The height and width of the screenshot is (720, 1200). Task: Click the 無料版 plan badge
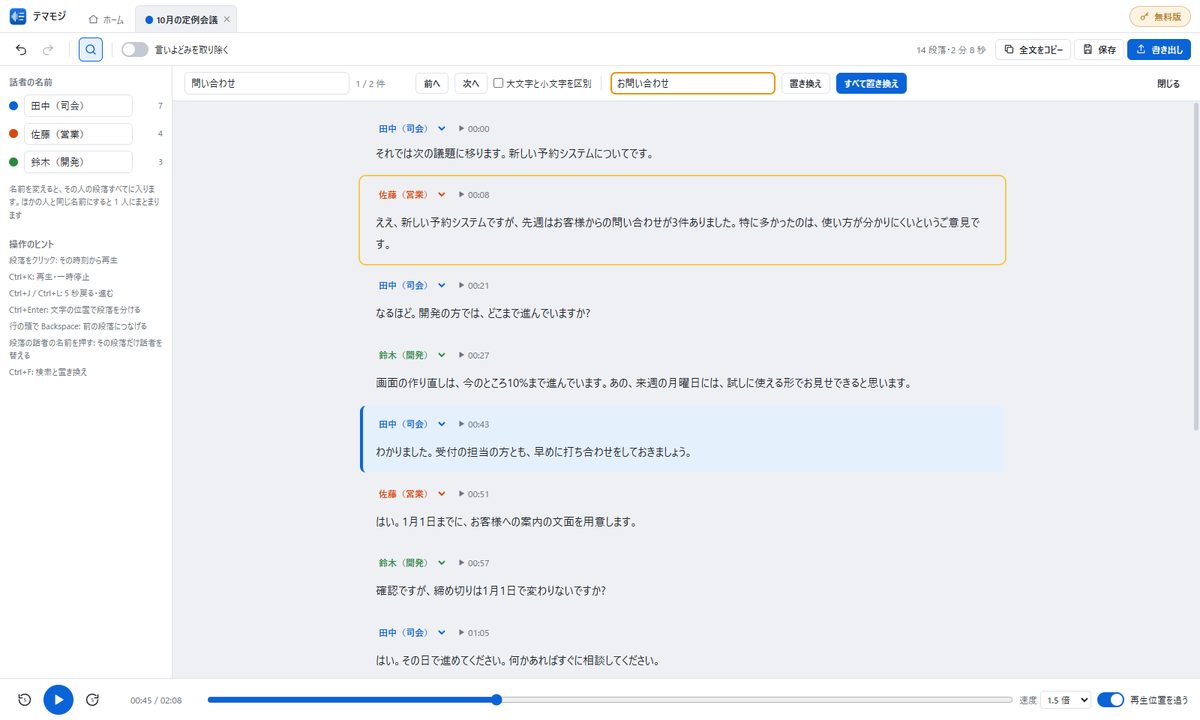click(1160, 17)
